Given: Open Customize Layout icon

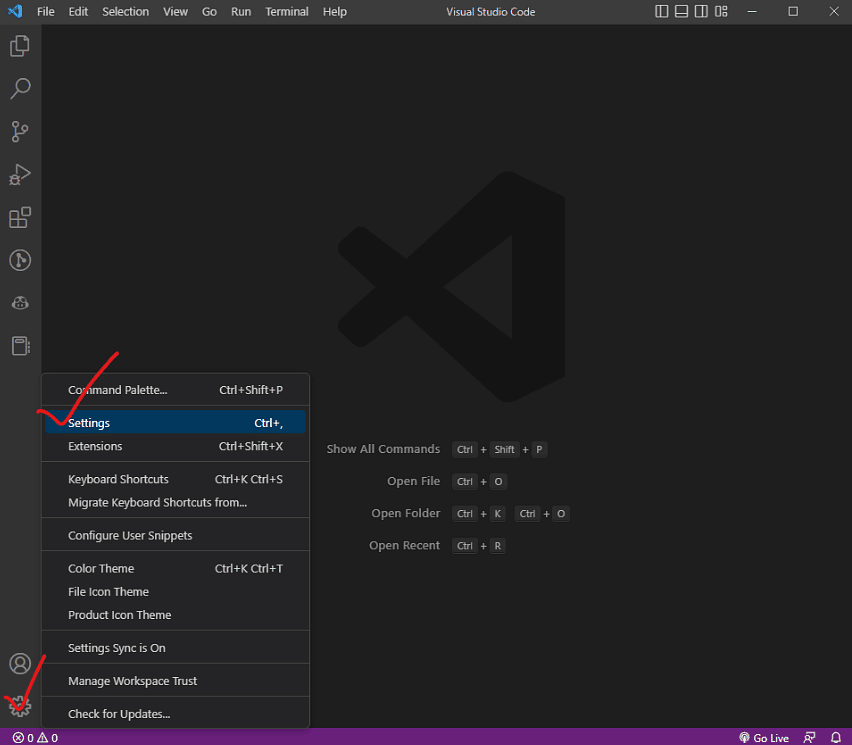Looking at the screenshot, I should coord(722,11).
